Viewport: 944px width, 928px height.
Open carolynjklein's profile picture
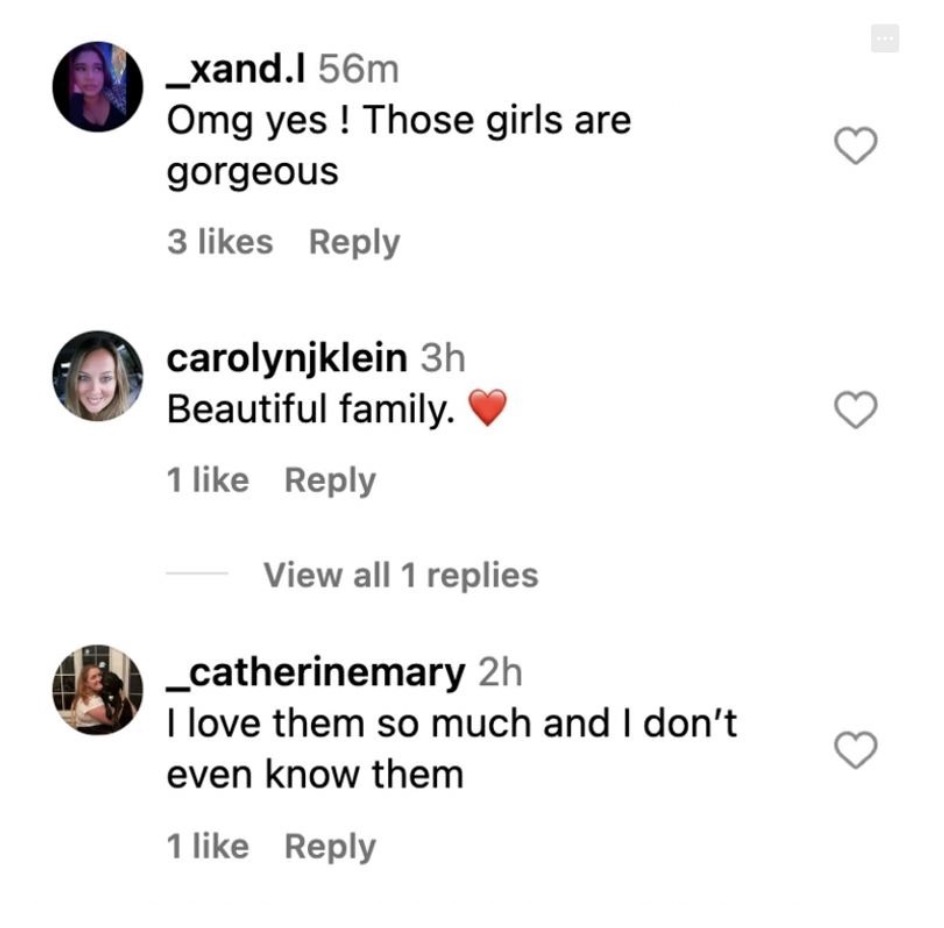click(97, 375)
